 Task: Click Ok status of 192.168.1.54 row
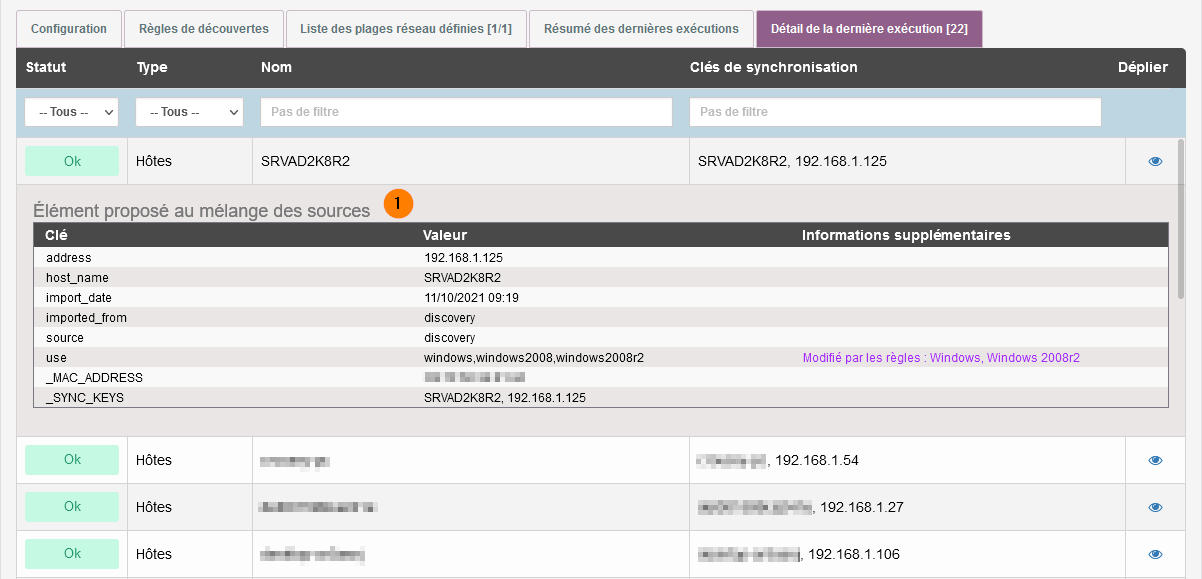72,460
